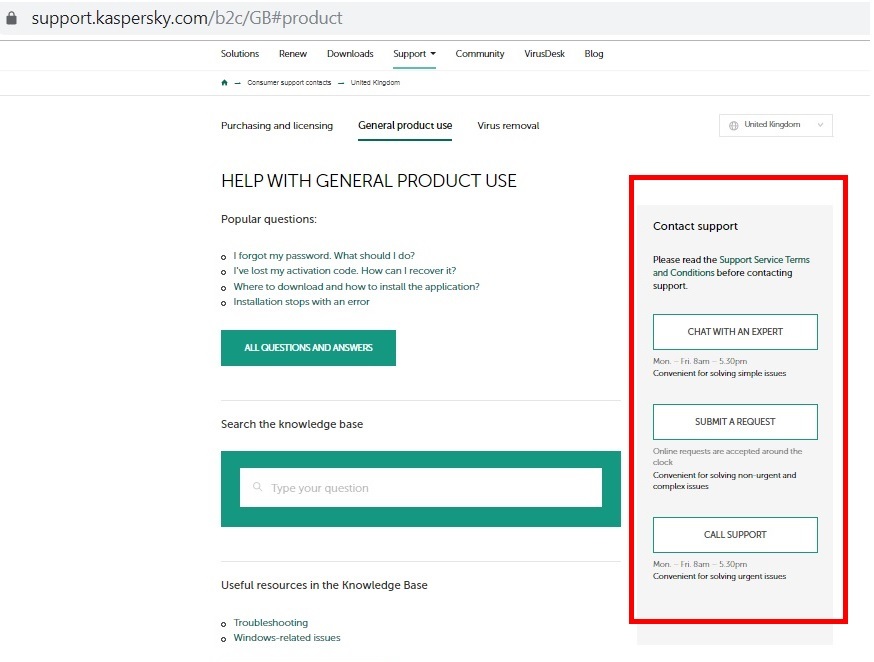Click the 'Search the knowledge base' heading

[x=292, y=424]
